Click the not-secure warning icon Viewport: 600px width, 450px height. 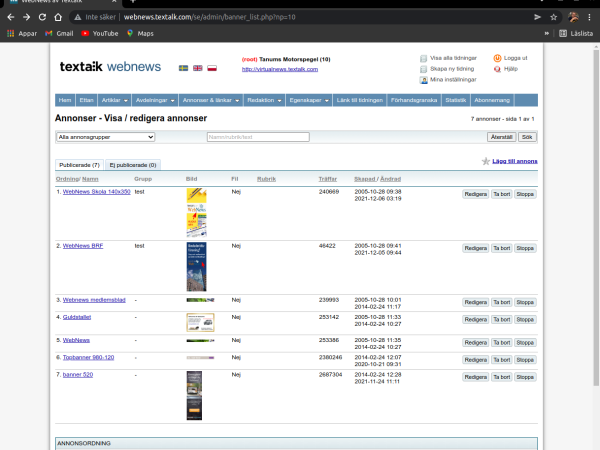78,17
